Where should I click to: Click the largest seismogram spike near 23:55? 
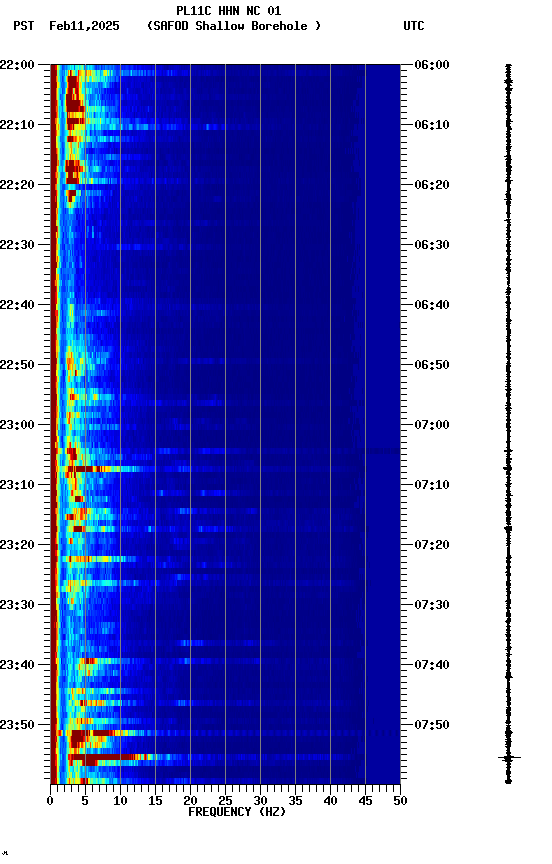point(508,758)
